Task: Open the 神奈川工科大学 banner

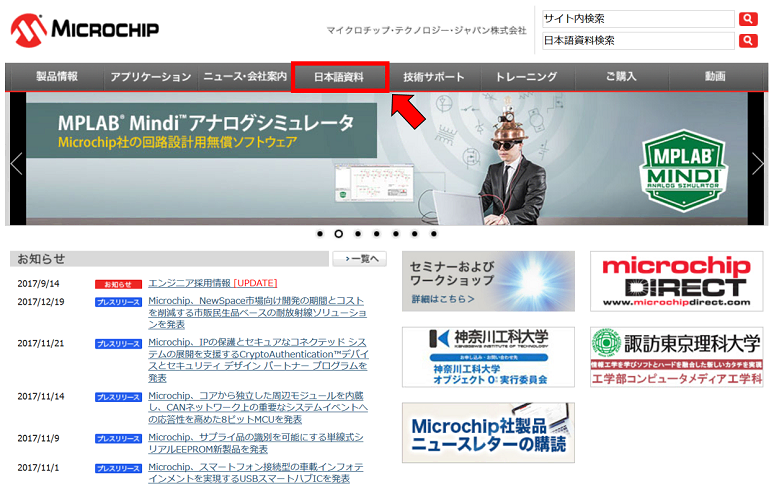Action: (488, 357)
